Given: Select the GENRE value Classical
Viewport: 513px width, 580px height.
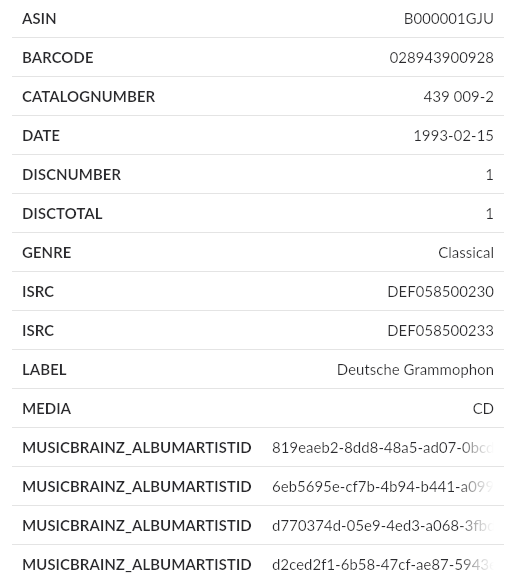Looking at the screenshot, I should [466, 253].
